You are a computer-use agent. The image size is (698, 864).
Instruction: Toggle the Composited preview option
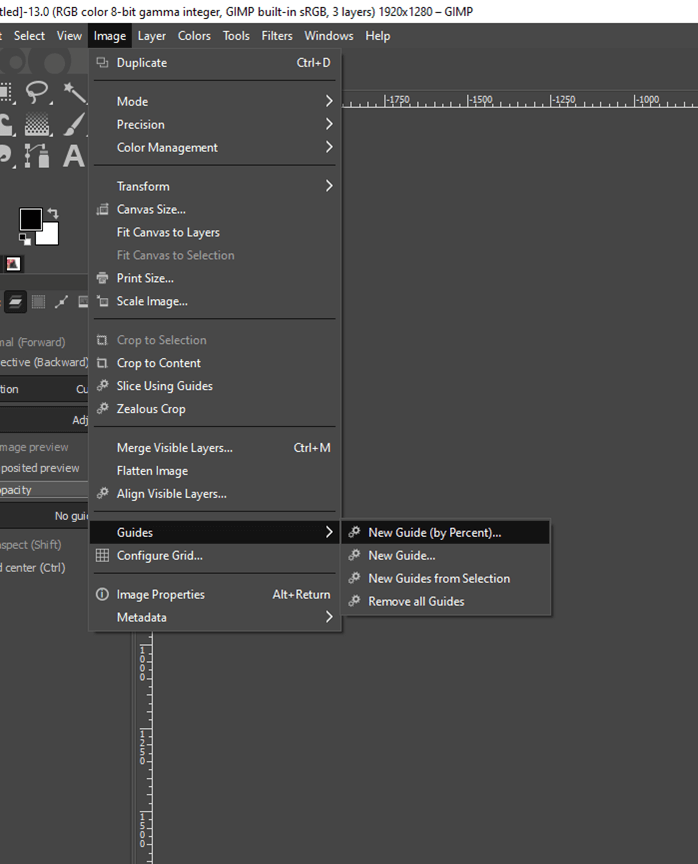click(40, 468)
